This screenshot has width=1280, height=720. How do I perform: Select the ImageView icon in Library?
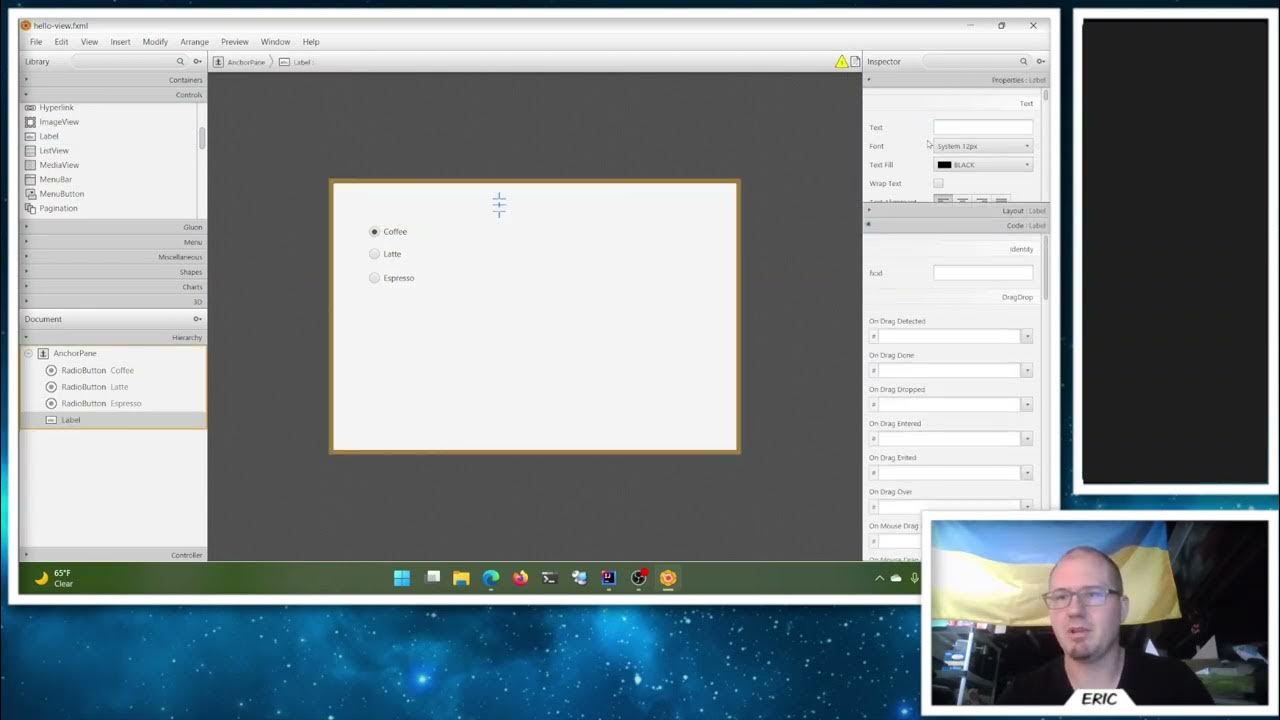30,122
